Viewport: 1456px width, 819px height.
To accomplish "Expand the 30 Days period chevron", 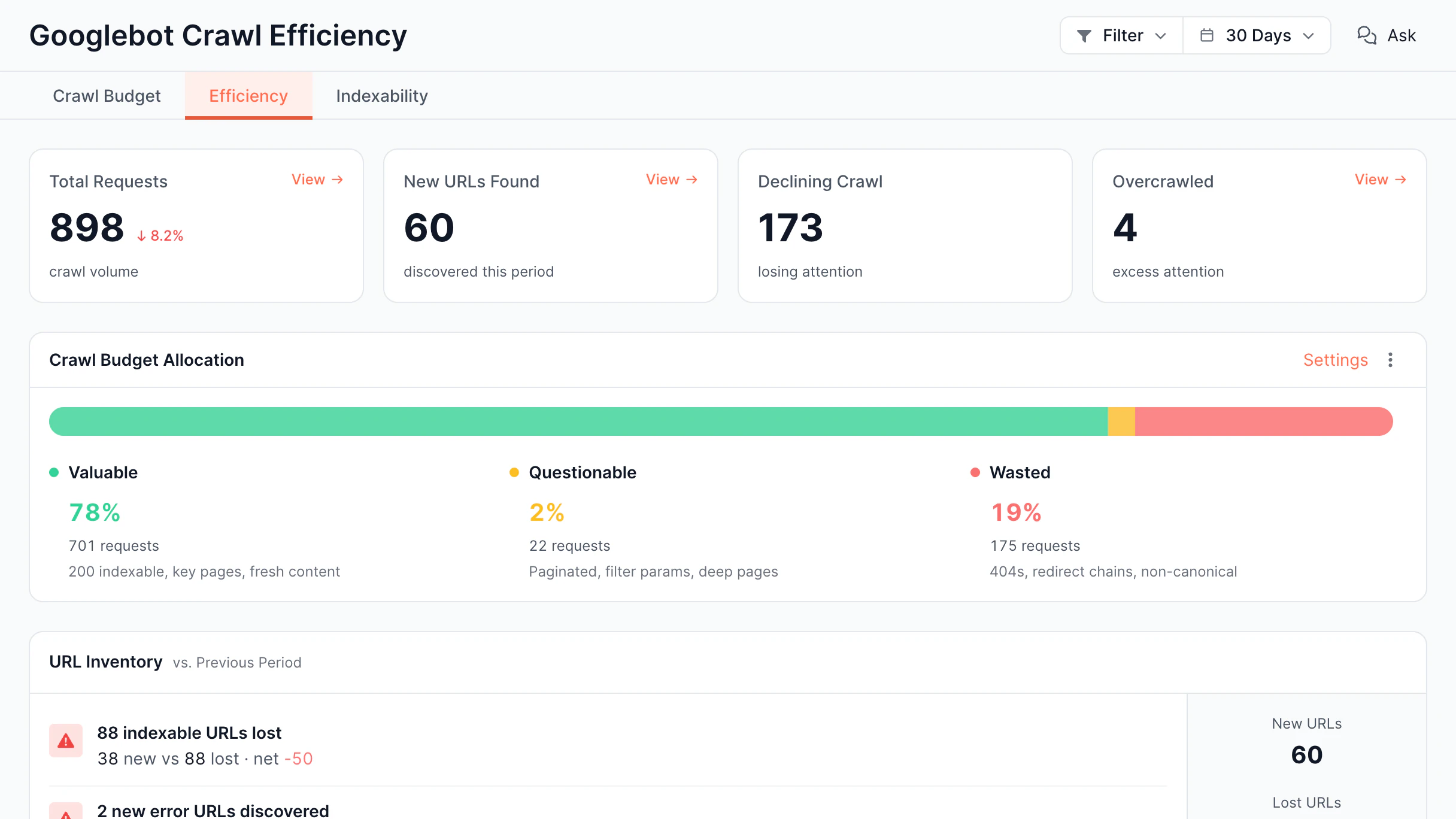I will 1309,36.
